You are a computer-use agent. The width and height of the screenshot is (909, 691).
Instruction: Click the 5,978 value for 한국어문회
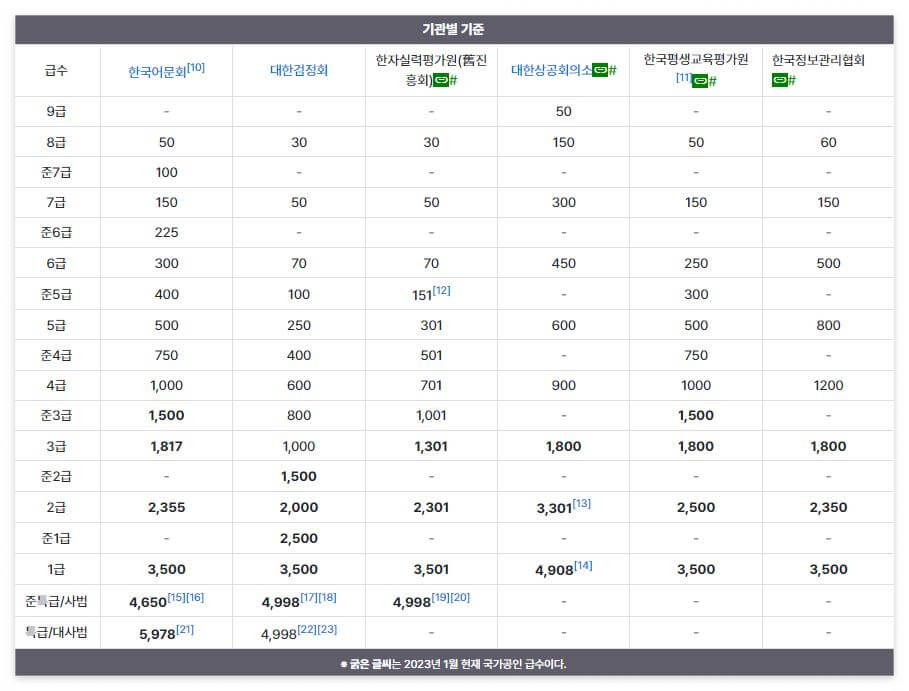[x=157, y=634]
